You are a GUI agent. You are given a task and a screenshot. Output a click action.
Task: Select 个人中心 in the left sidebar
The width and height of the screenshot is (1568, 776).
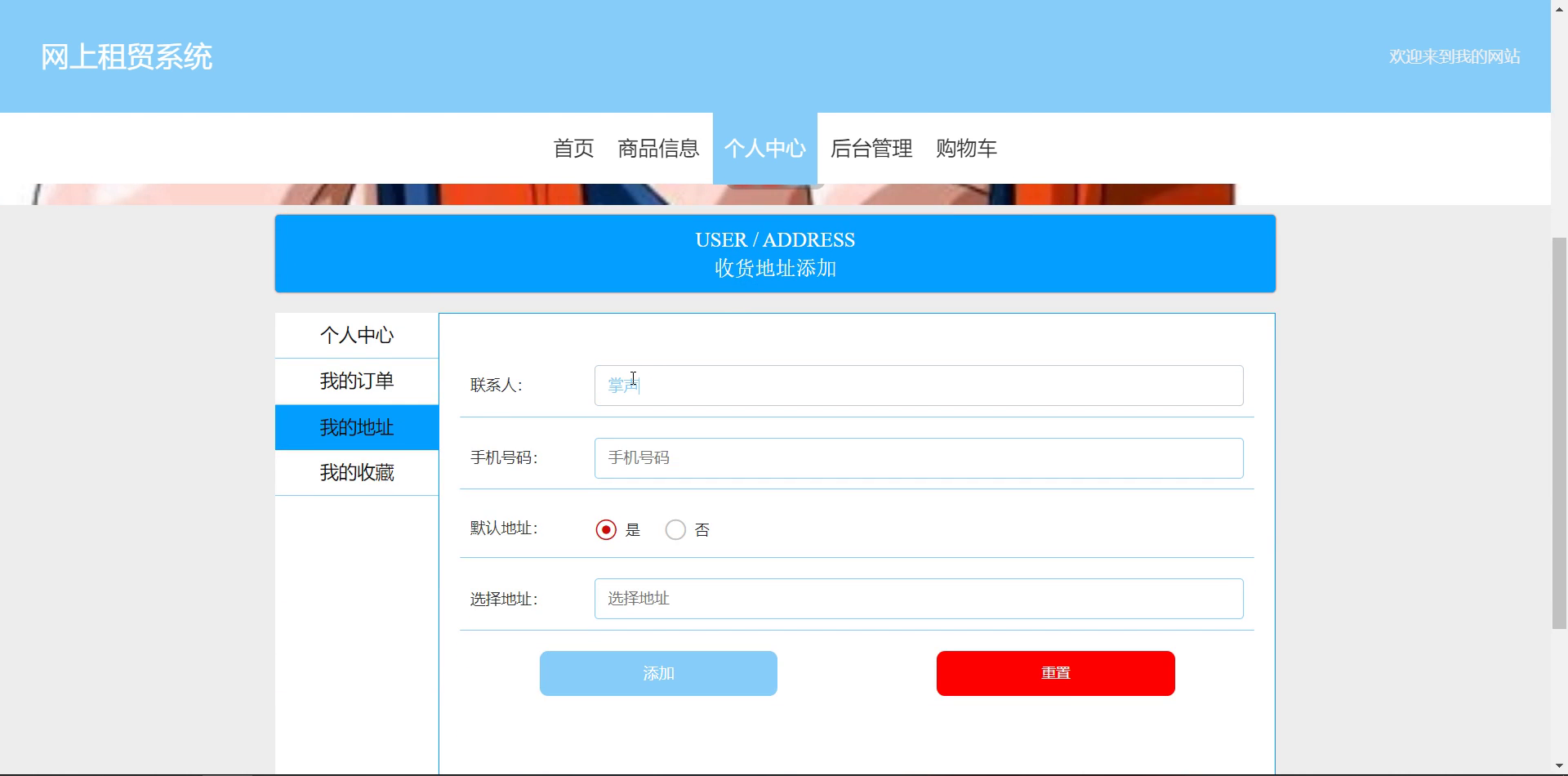(357, 336)
